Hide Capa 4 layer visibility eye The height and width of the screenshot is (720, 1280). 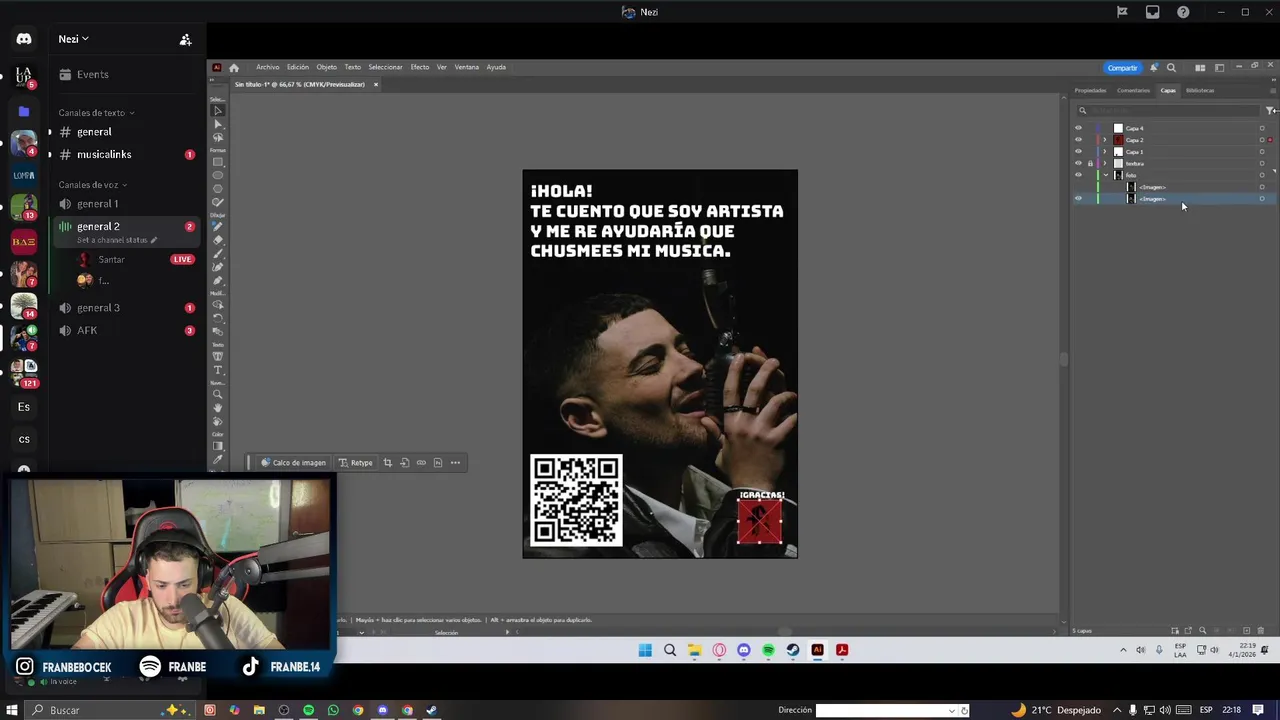click(1078, 128)
